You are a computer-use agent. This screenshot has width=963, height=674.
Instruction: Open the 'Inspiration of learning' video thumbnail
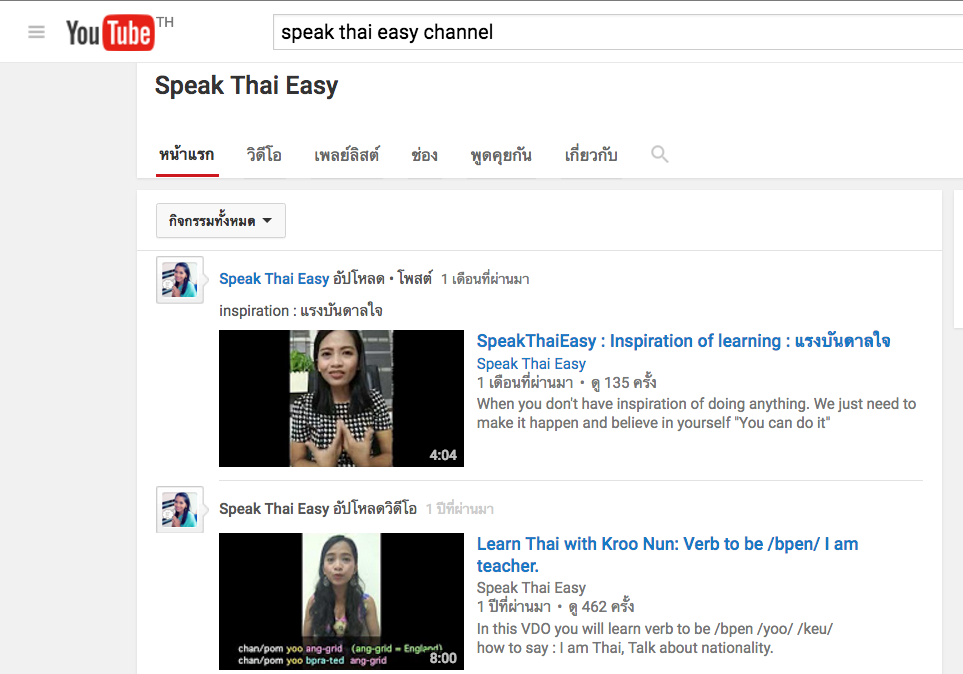(x=341, y=398)
